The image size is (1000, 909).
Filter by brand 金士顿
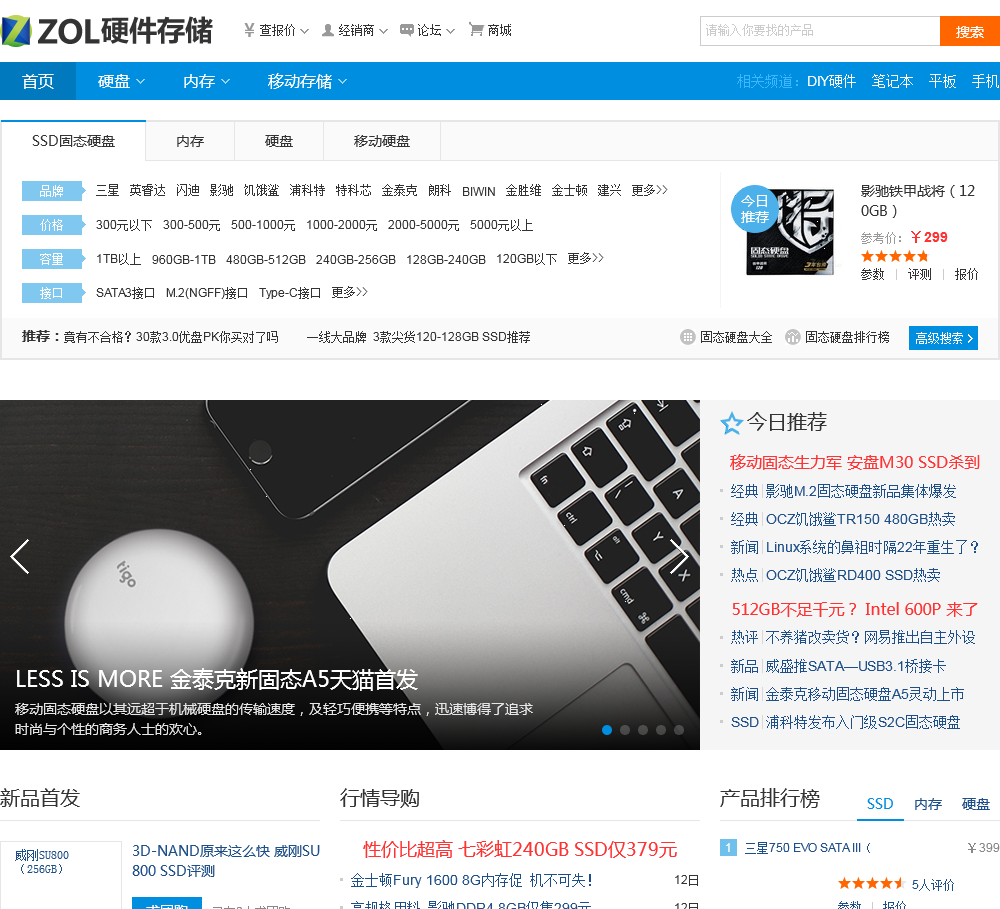coord(570,190)
